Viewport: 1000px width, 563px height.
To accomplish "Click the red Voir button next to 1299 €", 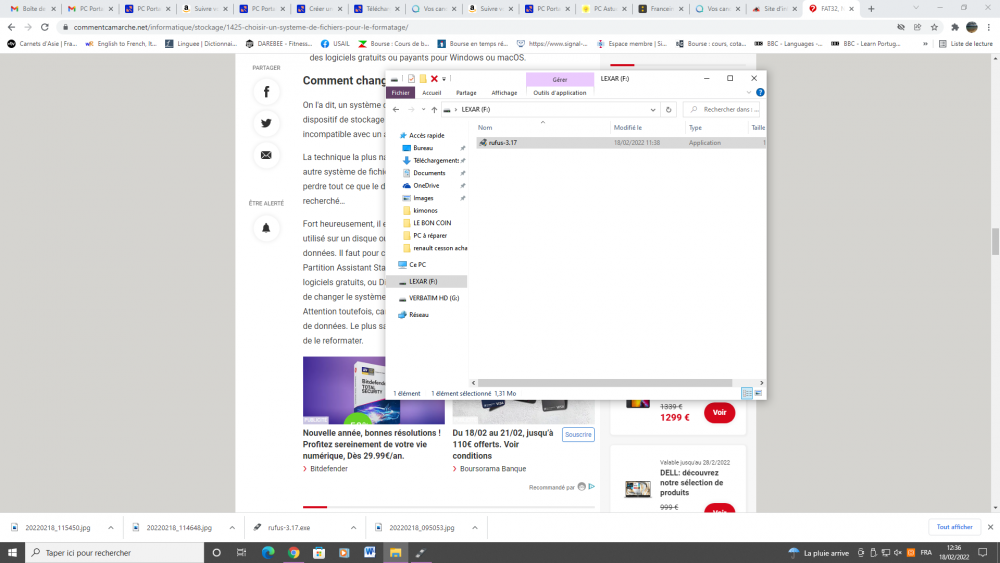I will pos(719,413).
